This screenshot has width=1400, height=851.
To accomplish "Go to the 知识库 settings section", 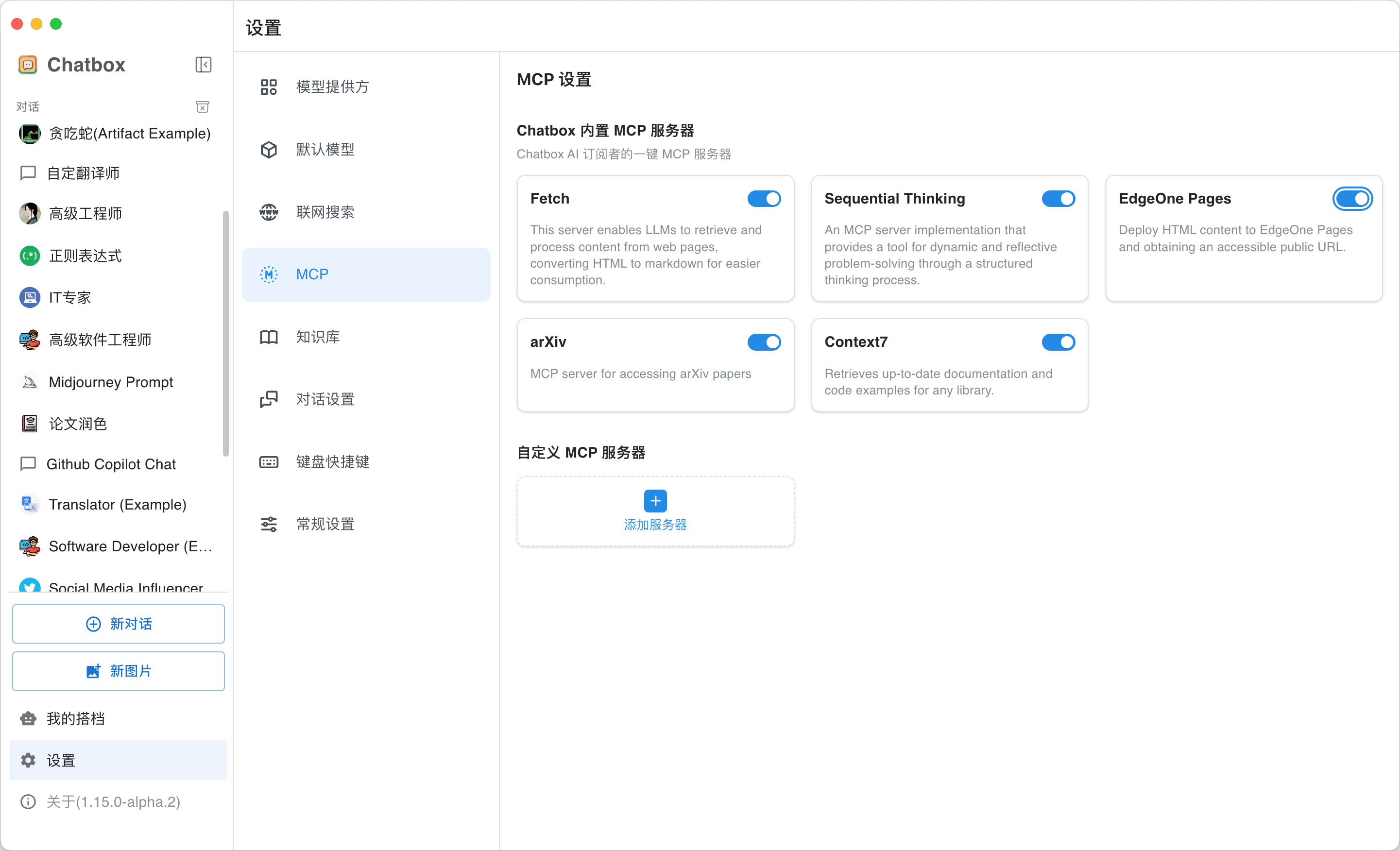I will (366, 337).
